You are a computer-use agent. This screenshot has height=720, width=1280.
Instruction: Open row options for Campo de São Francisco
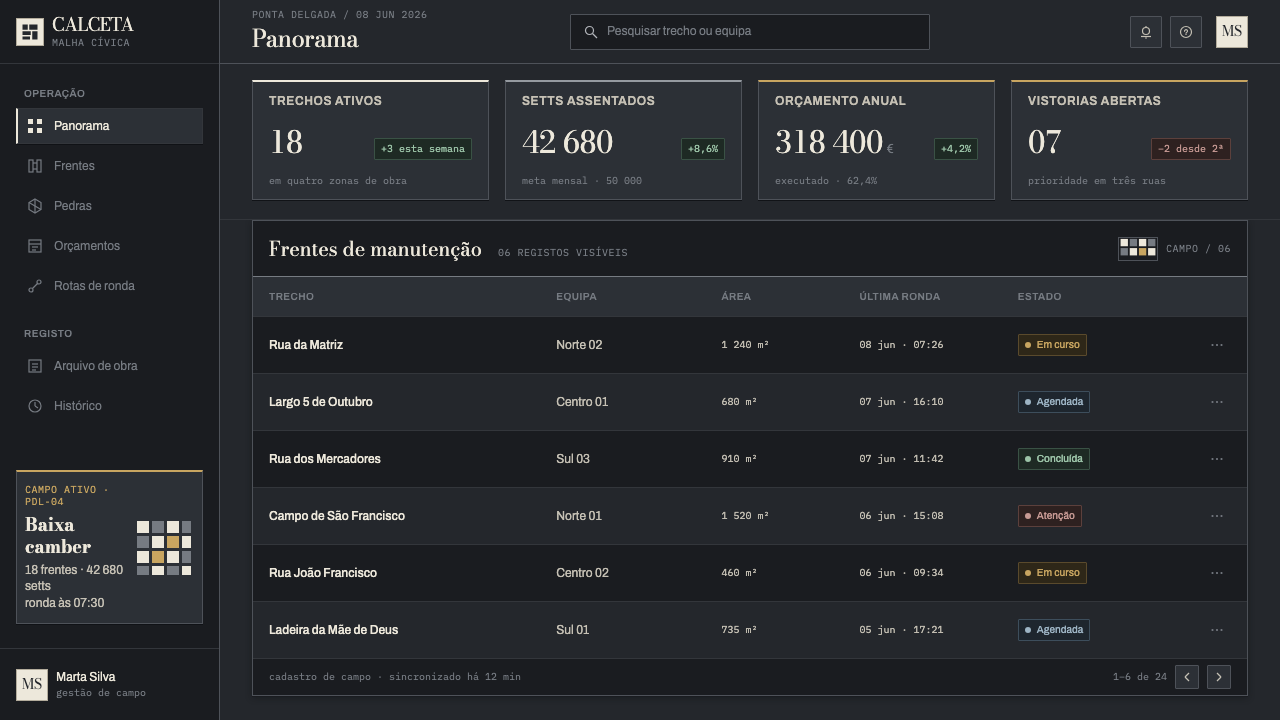click(x=1217, y=516)
